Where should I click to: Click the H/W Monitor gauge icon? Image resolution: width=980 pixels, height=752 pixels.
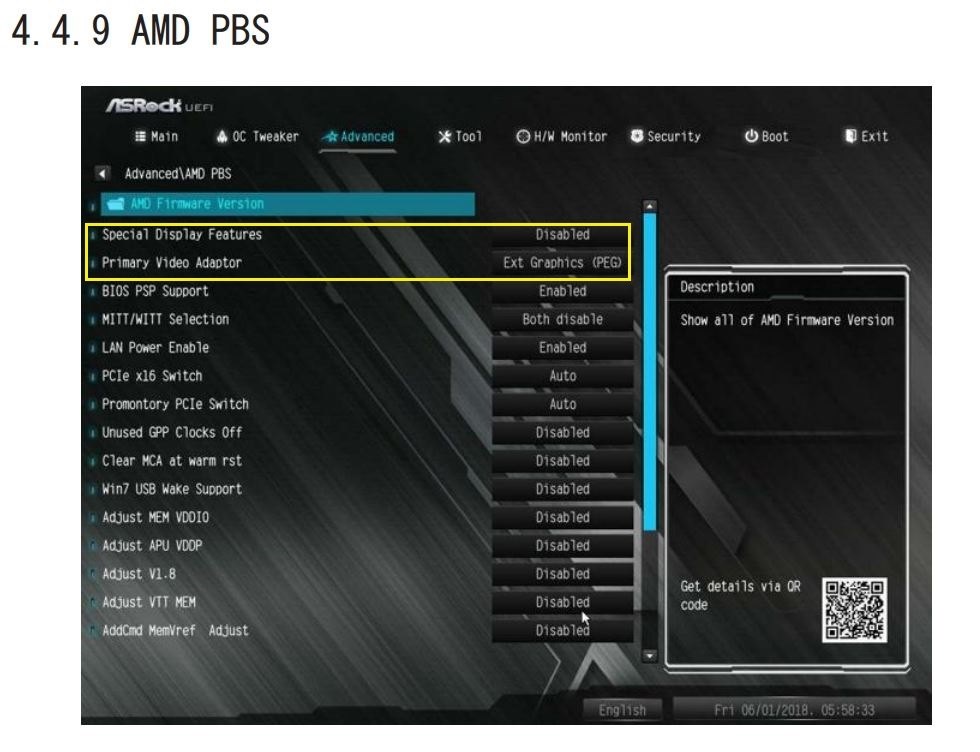pyautogui.click(x=522, y=136)
